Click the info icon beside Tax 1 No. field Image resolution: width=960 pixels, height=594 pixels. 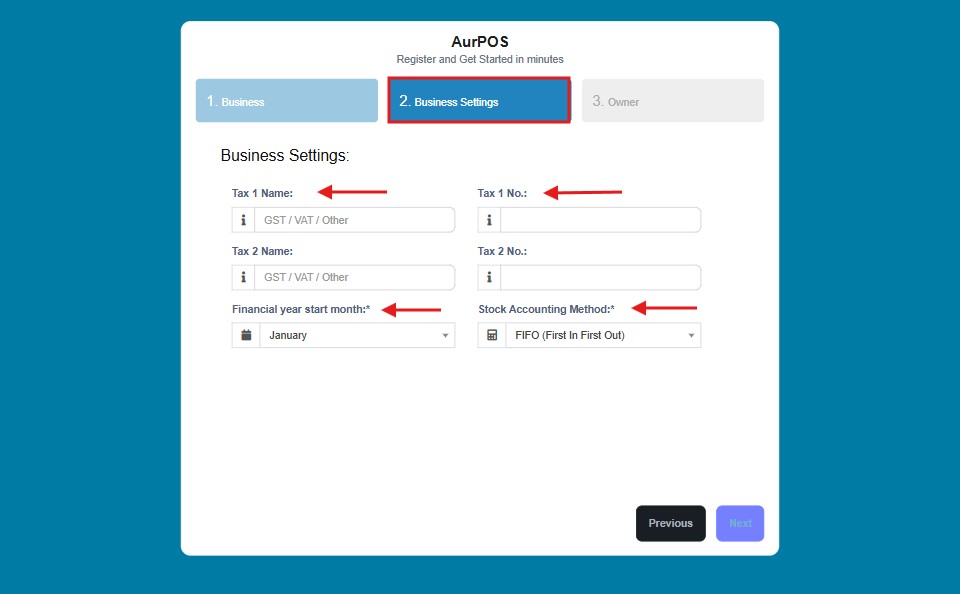pyautogui.click(x=489, y=220)
